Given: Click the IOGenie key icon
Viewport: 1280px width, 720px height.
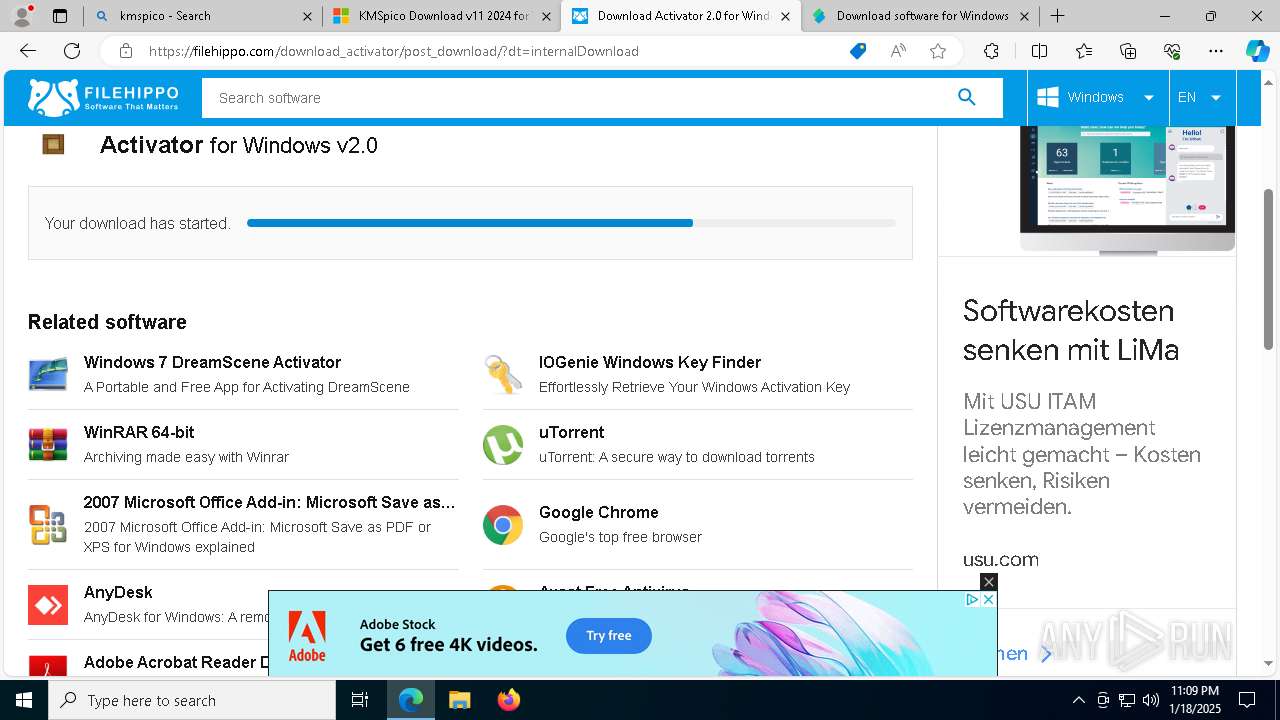Looking at the screenshot, I should [x=503, y=375].
